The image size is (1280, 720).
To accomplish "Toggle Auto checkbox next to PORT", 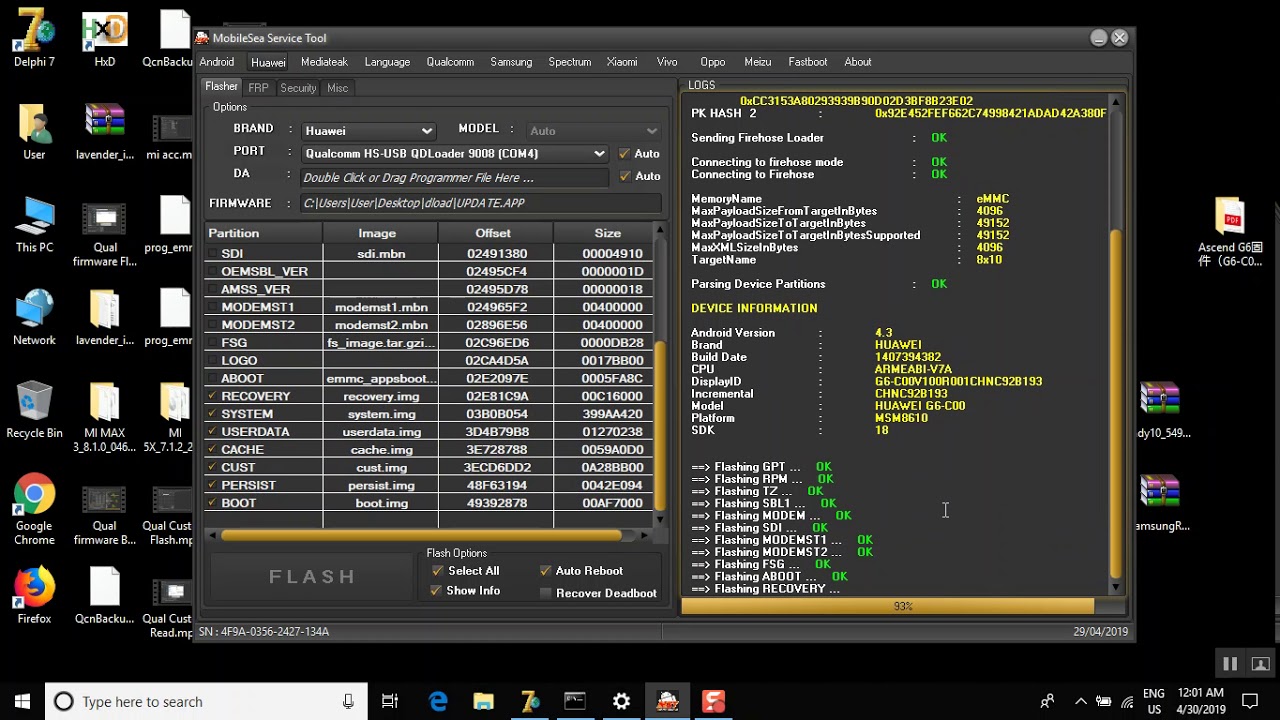I will tap(624, 154).
